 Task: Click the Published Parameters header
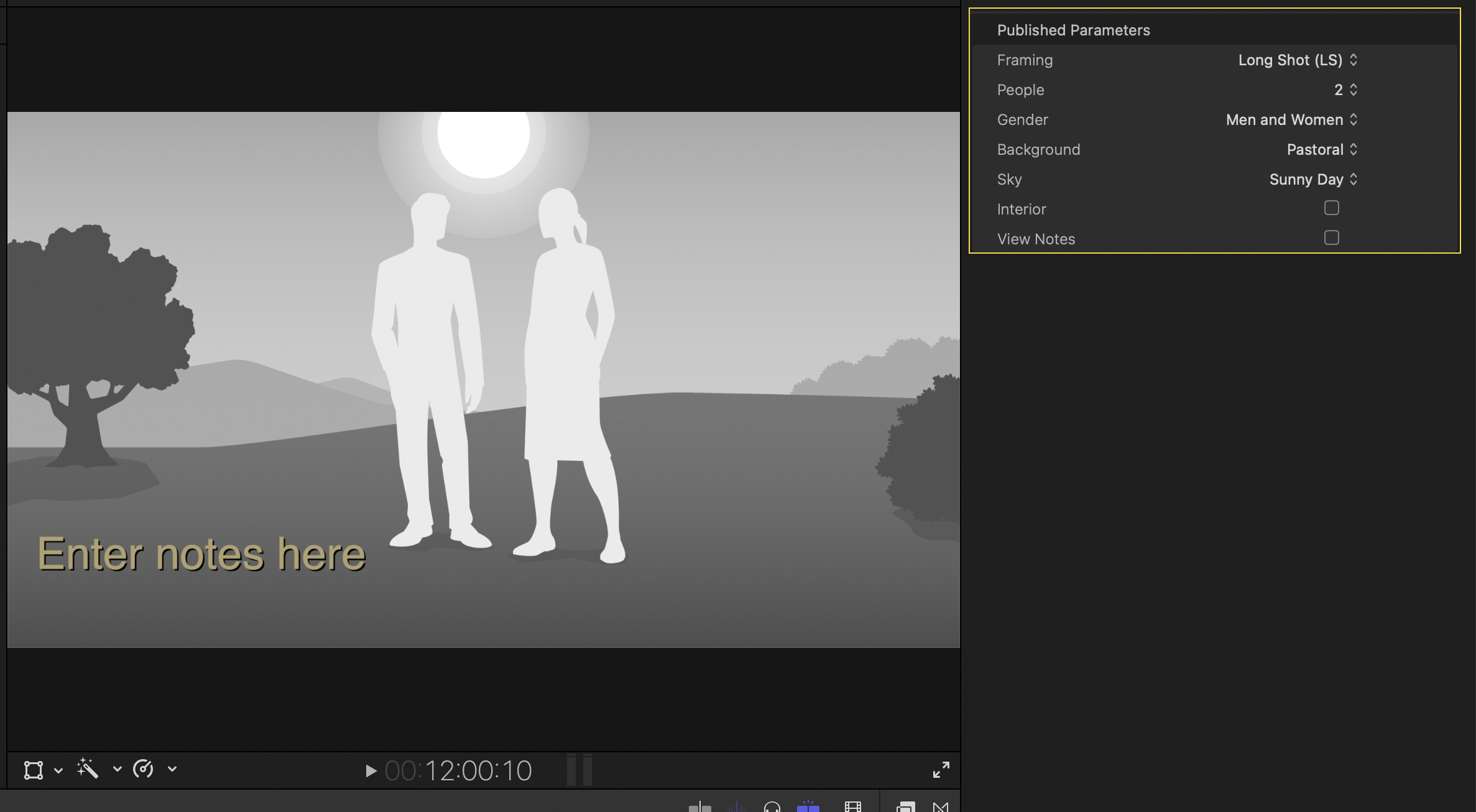pos(1073,30)
